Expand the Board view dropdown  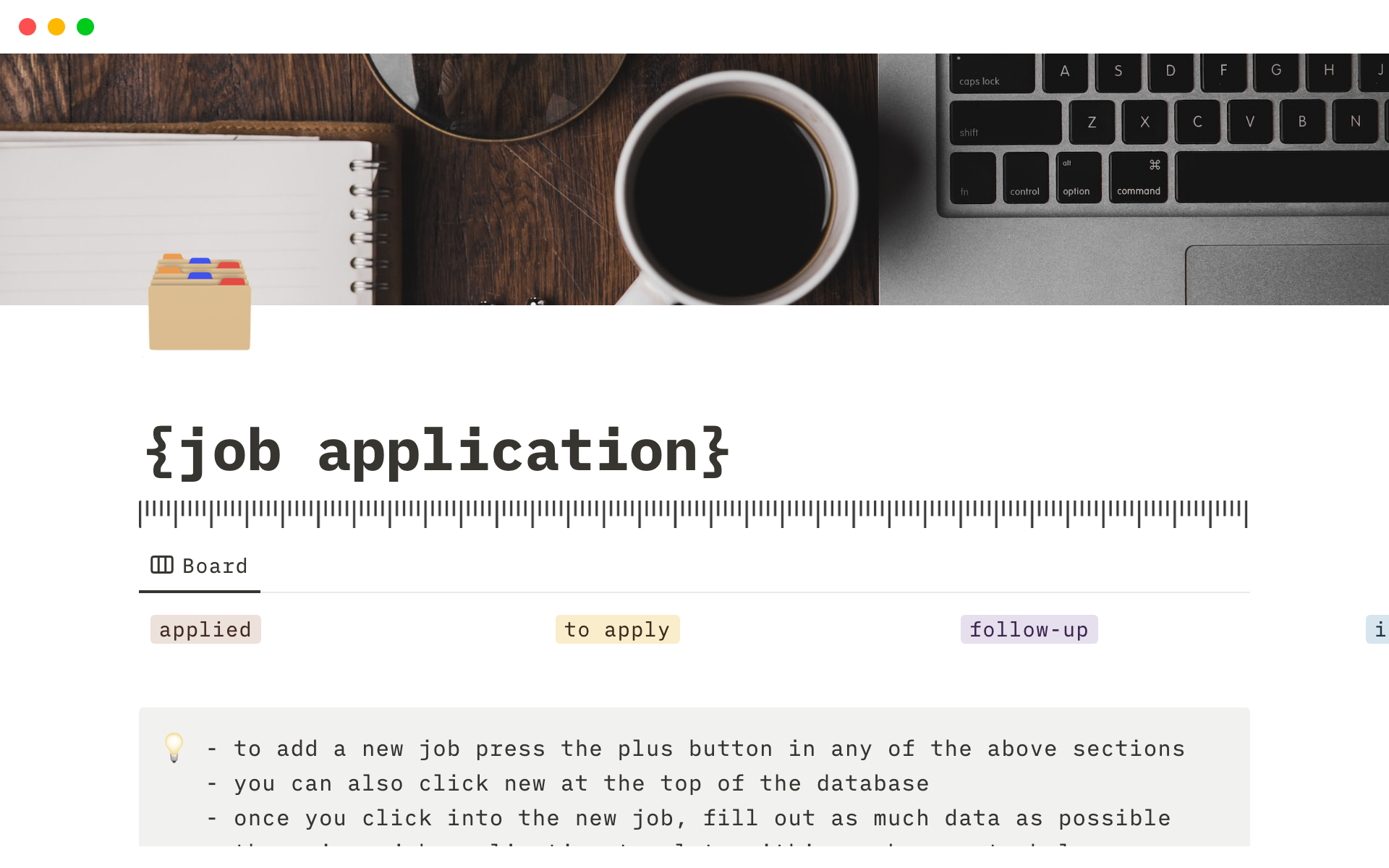(199, 565)
